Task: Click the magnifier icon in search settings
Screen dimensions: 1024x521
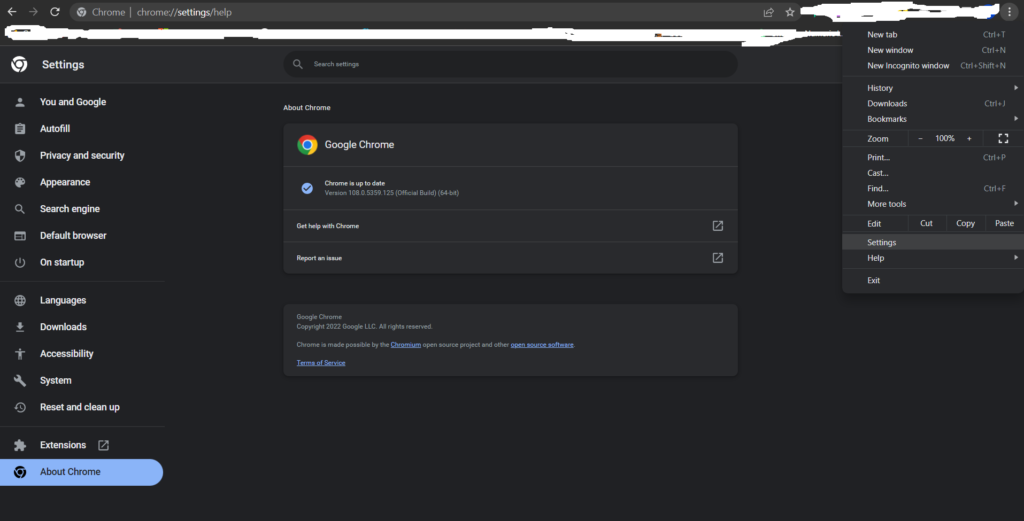Action: pyautogui.click(x=298, y=64)
